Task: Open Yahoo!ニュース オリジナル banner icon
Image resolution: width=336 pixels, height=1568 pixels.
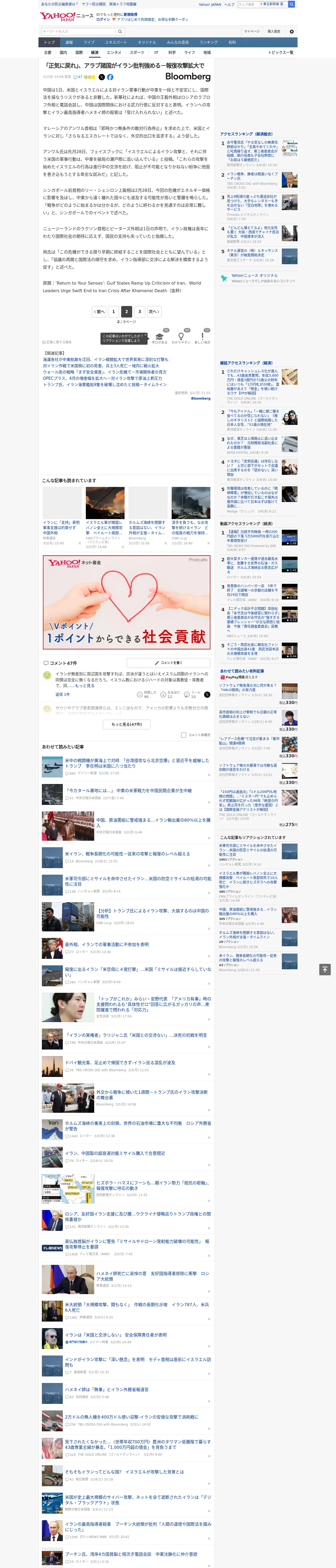Action: 224,278
